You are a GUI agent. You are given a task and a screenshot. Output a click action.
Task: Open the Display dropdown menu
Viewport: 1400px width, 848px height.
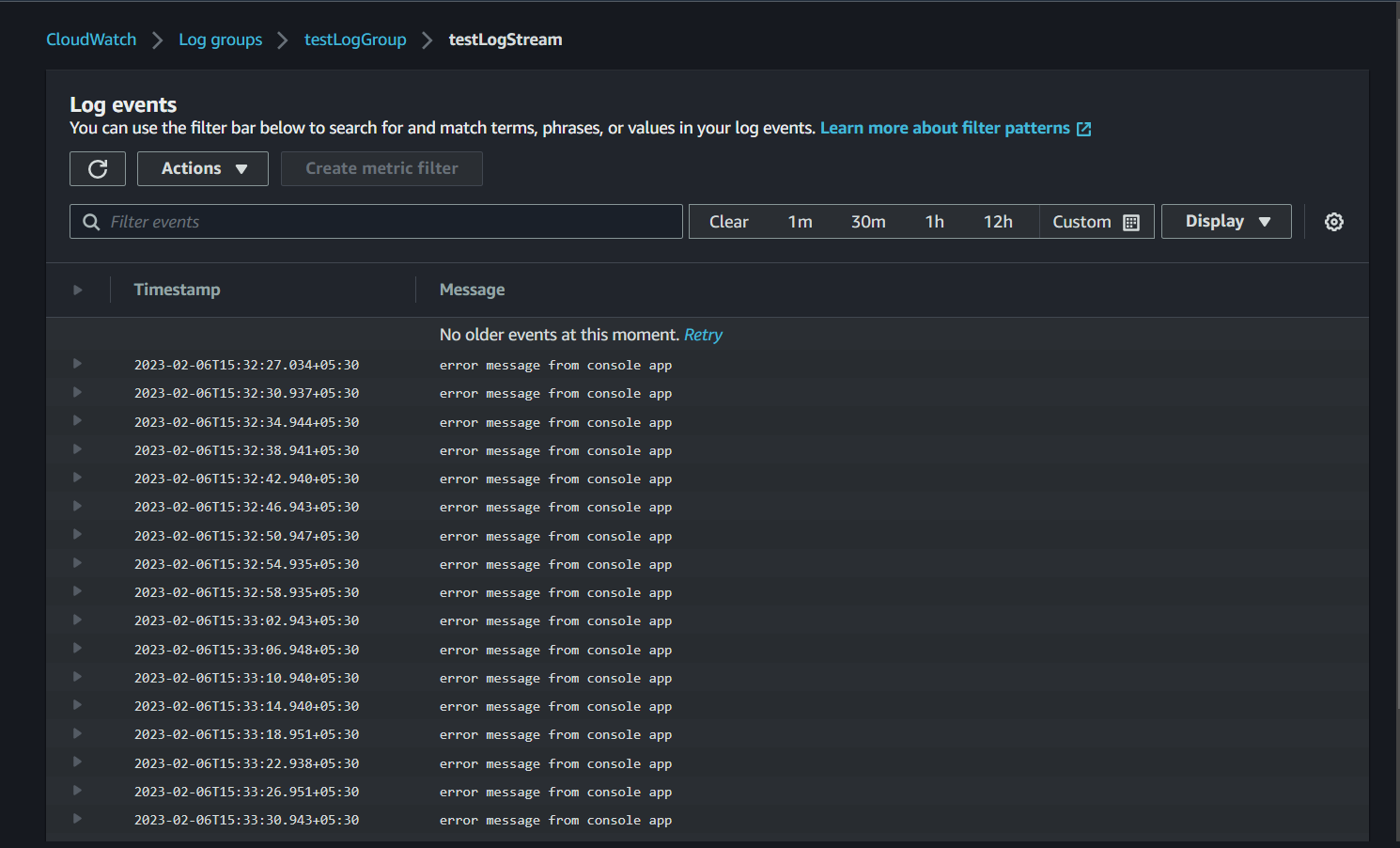click(1226, 222)
